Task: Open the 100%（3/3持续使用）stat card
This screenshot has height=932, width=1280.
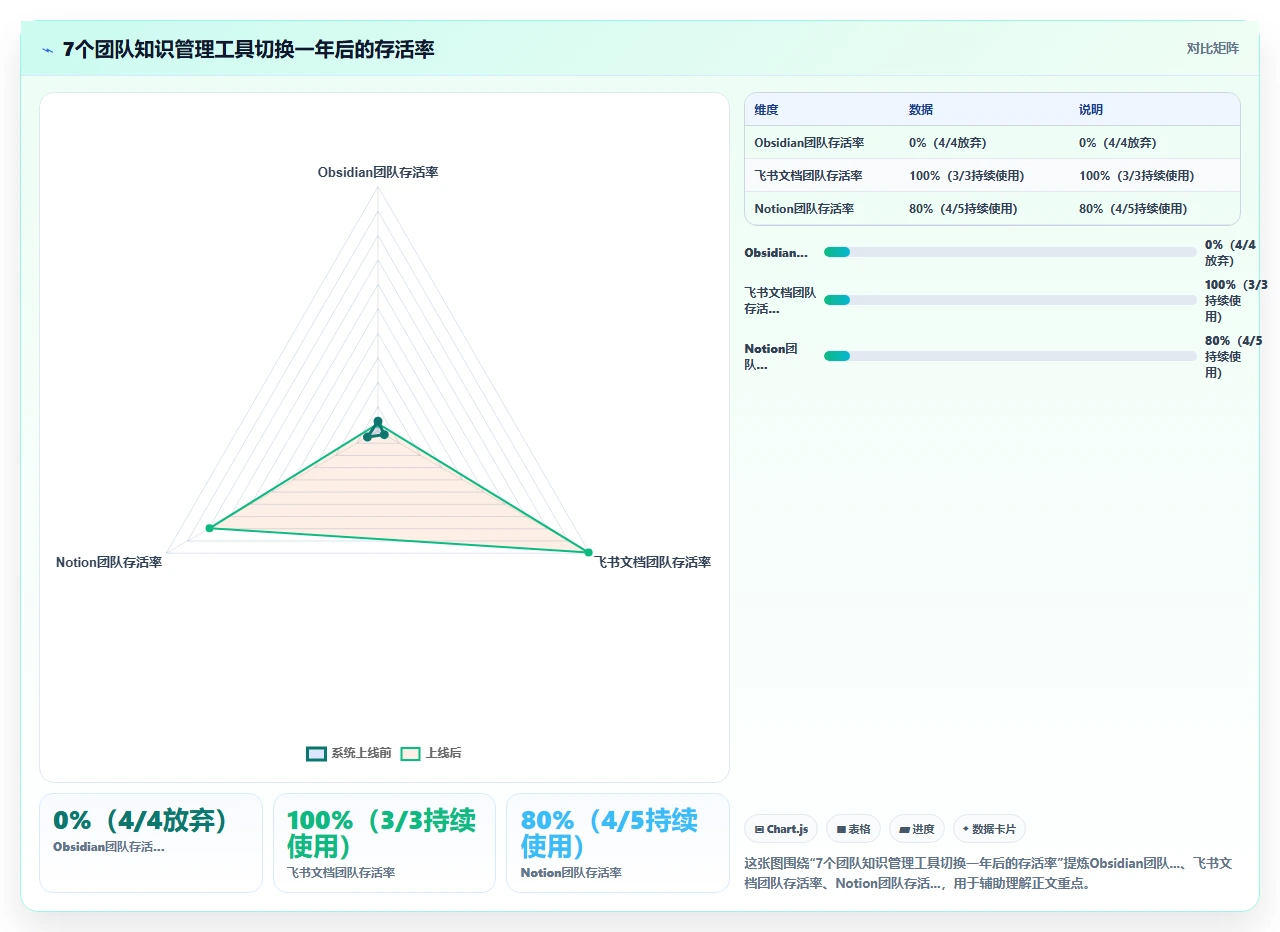Action: pos(384,842)
